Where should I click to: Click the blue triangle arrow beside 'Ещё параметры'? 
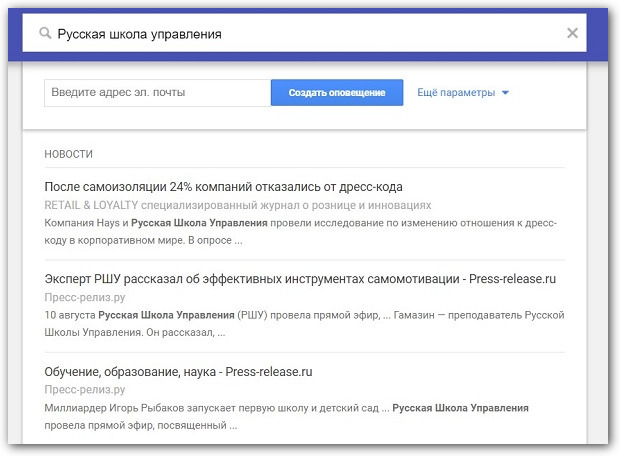pos(505,93)
